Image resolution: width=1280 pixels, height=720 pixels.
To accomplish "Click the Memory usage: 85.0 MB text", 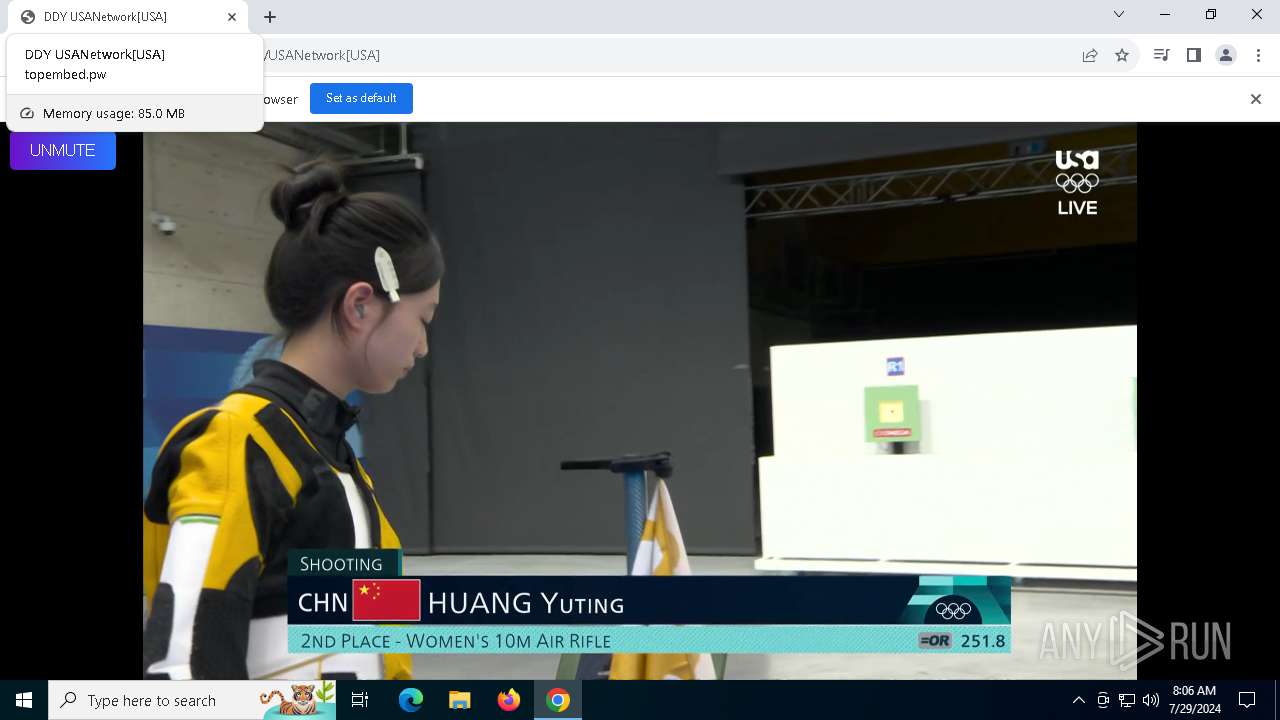I will point(114,114).
